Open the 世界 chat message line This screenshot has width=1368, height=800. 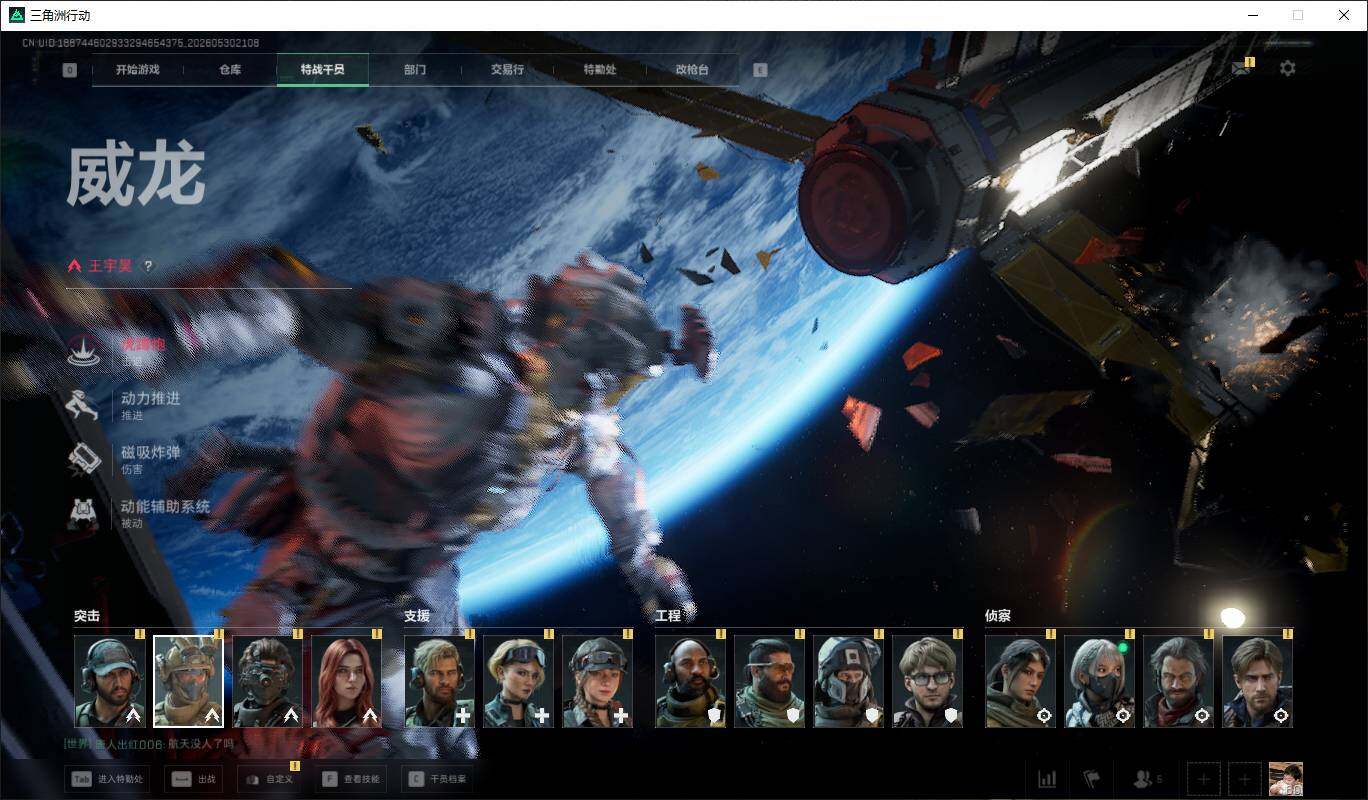click(149, 744)
